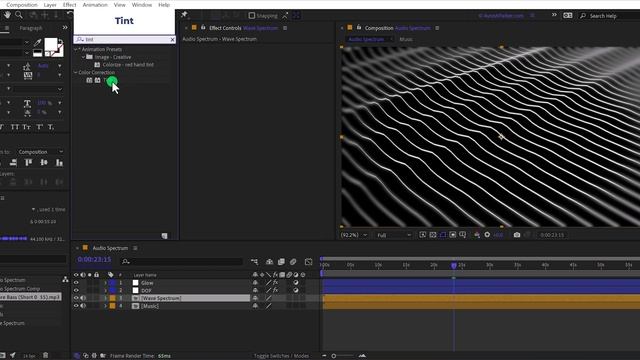Select the Hand tool in the toolbar

pyautogui.click(x=7, y=15)
